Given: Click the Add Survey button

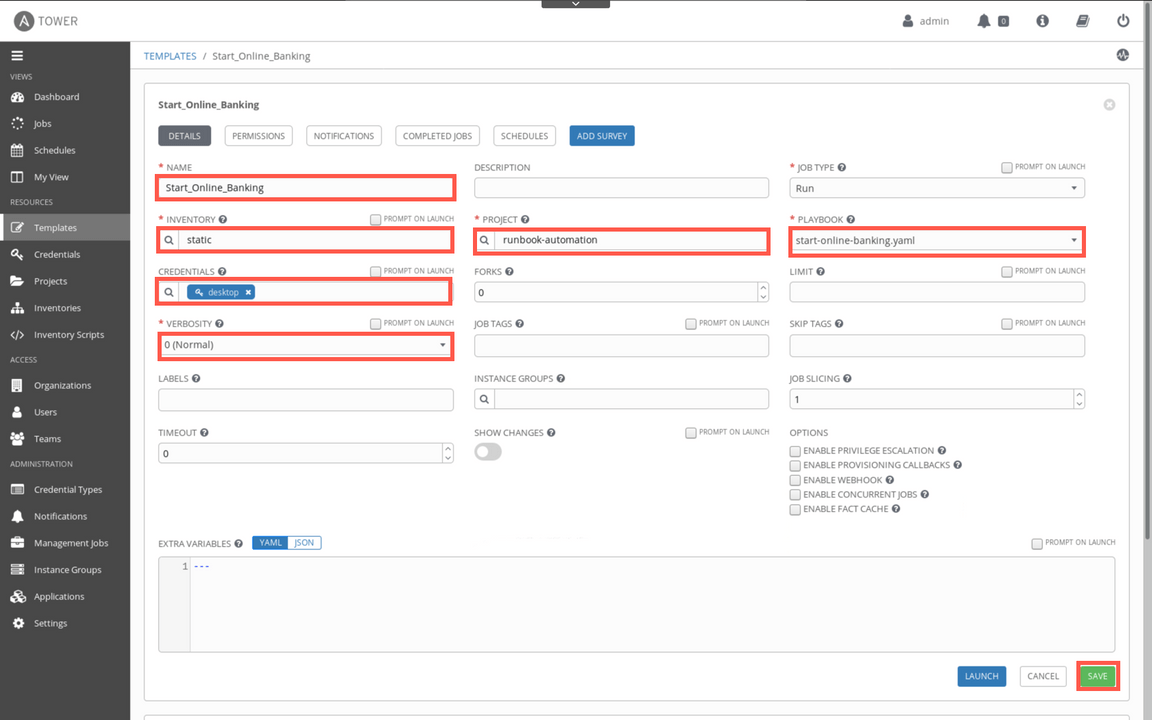Looking at the screenshot, I should coord(601,136).
